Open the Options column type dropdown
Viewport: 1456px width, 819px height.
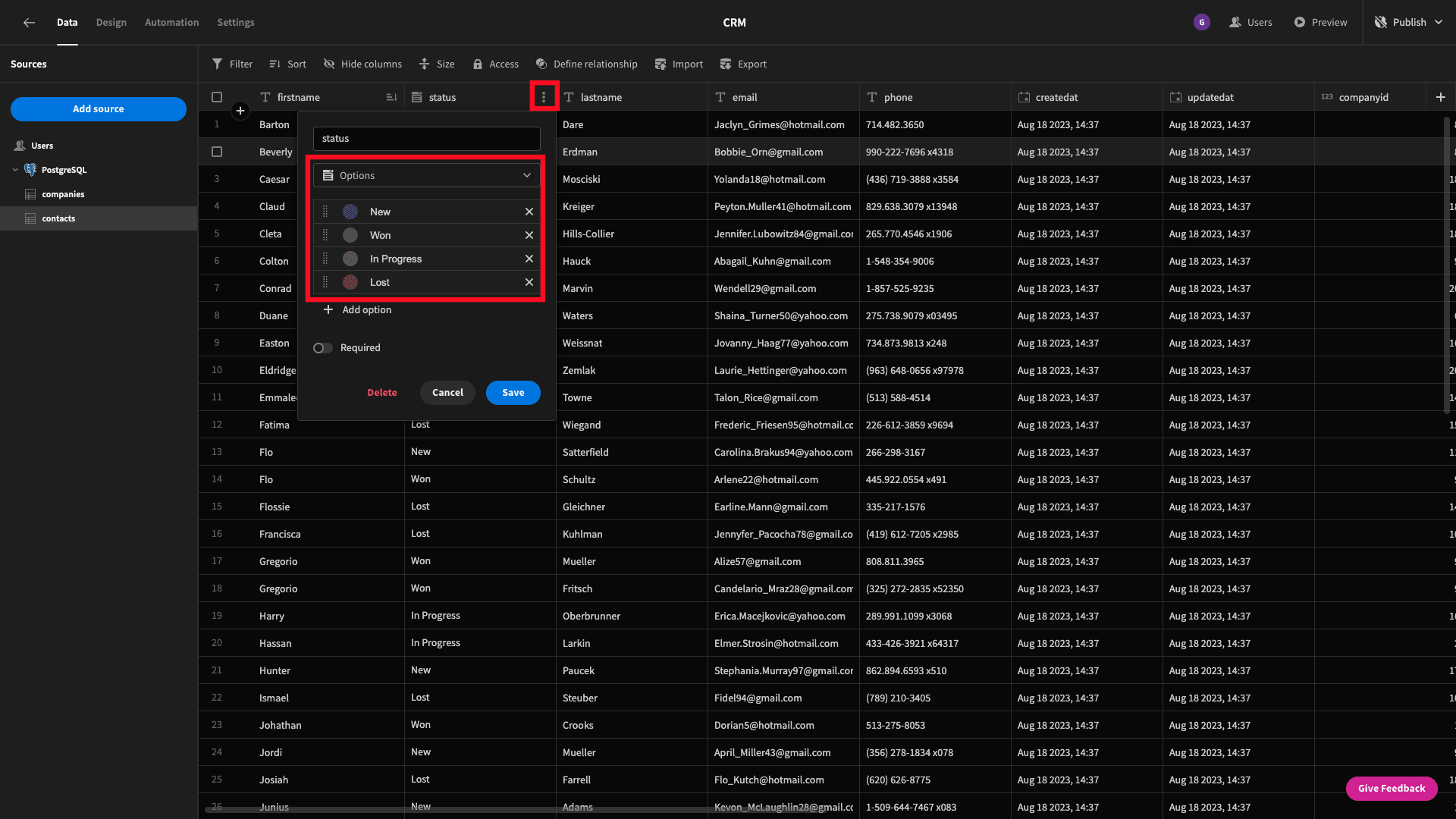click(427, 175)
